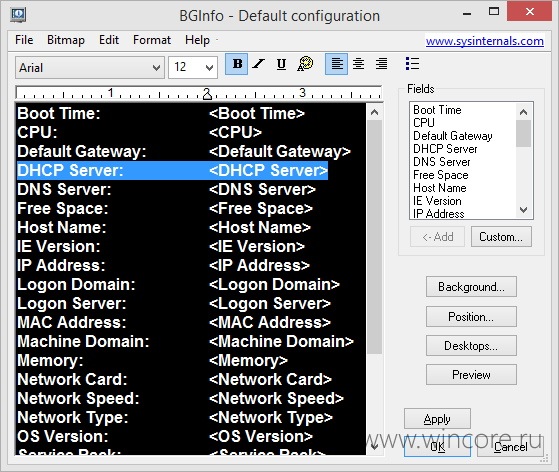Toggle the bullet list icon
Image resolution: width=559 pixels, height=472 pixels.
[412, 64]
